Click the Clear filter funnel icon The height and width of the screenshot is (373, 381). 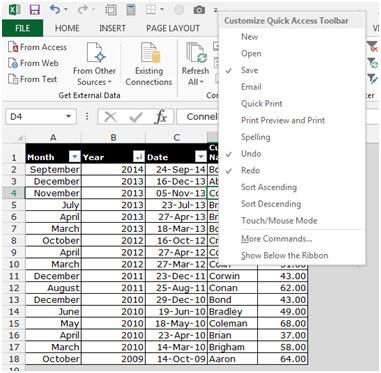(372, 47)
